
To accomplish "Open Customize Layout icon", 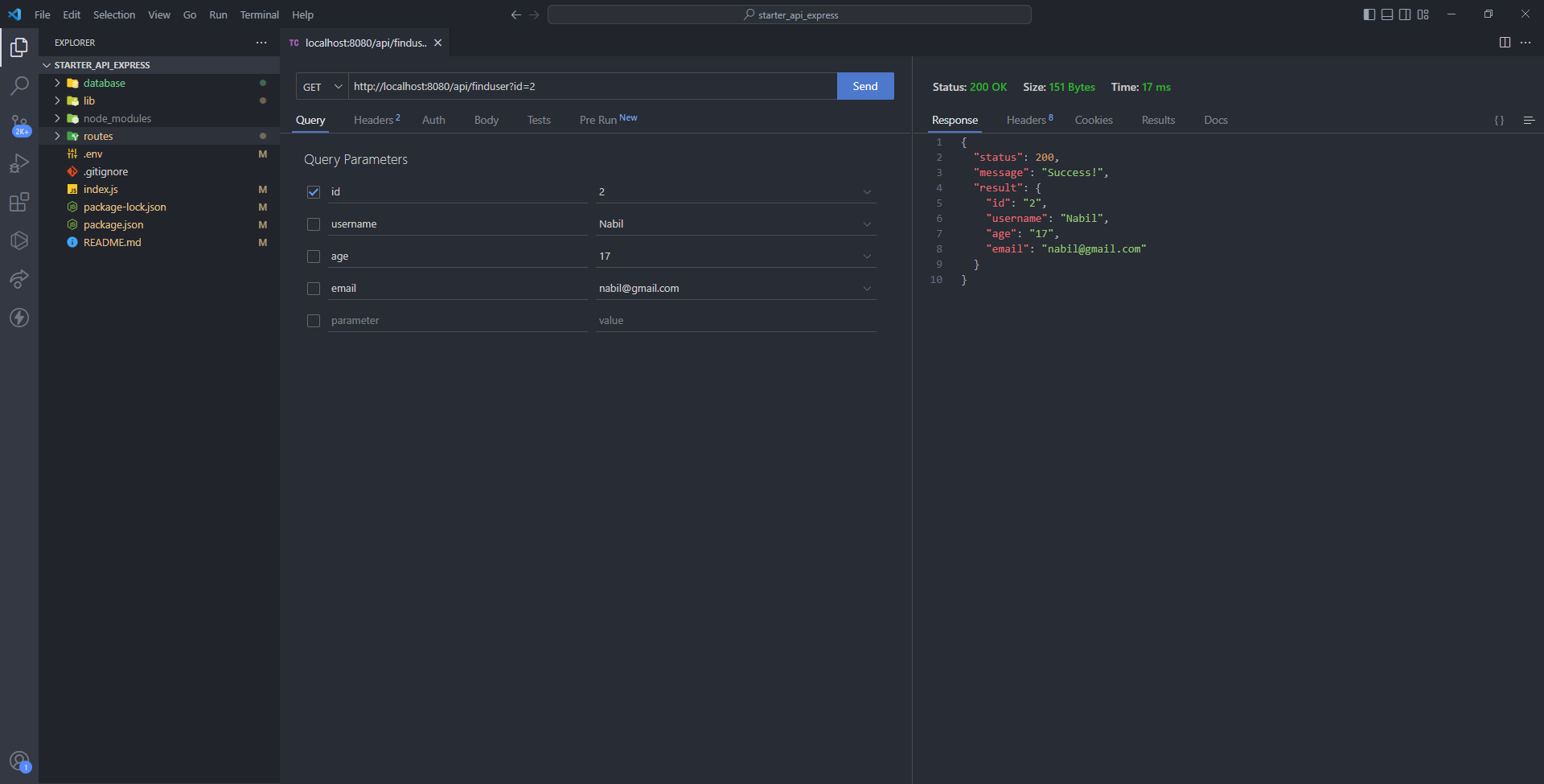I will coord(1423,14).
